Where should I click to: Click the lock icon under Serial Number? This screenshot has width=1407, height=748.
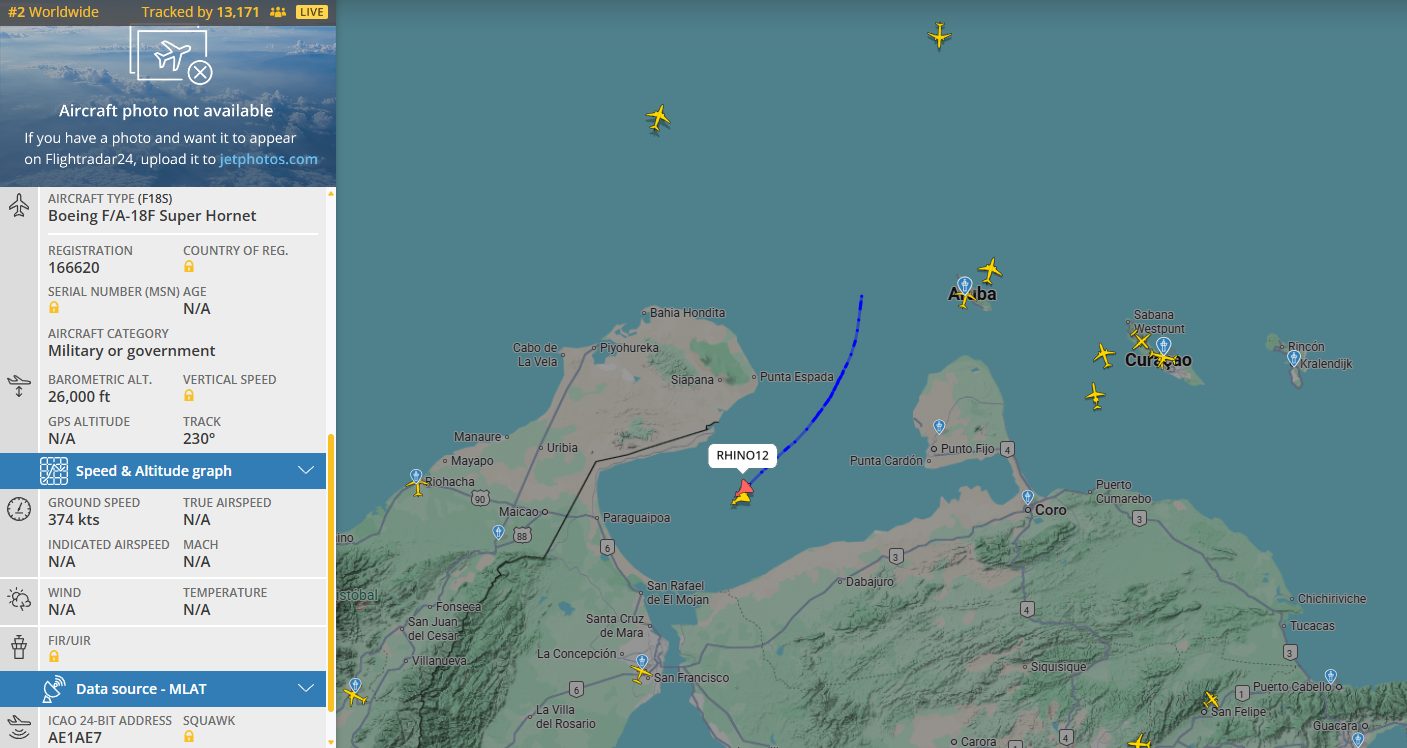pos(54,308)
